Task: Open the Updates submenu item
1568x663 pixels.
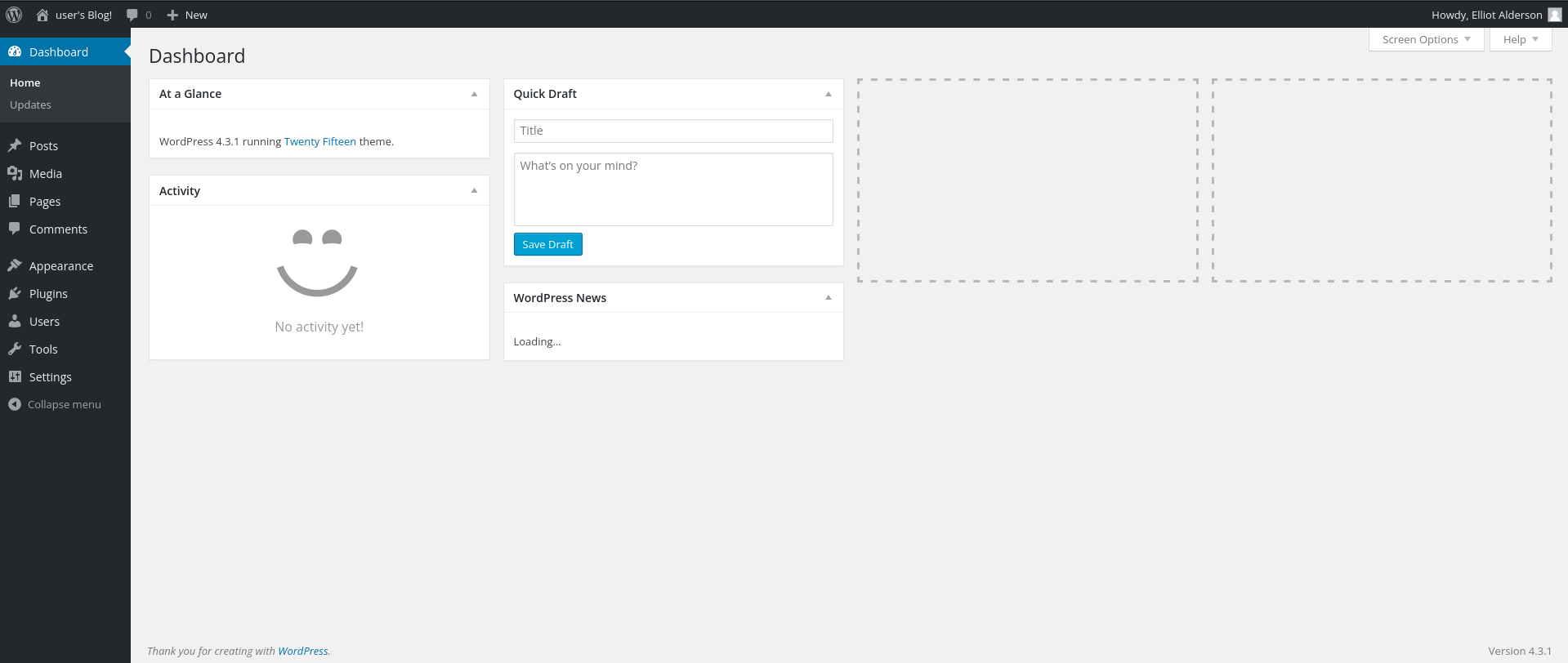Action: (30, 105)
